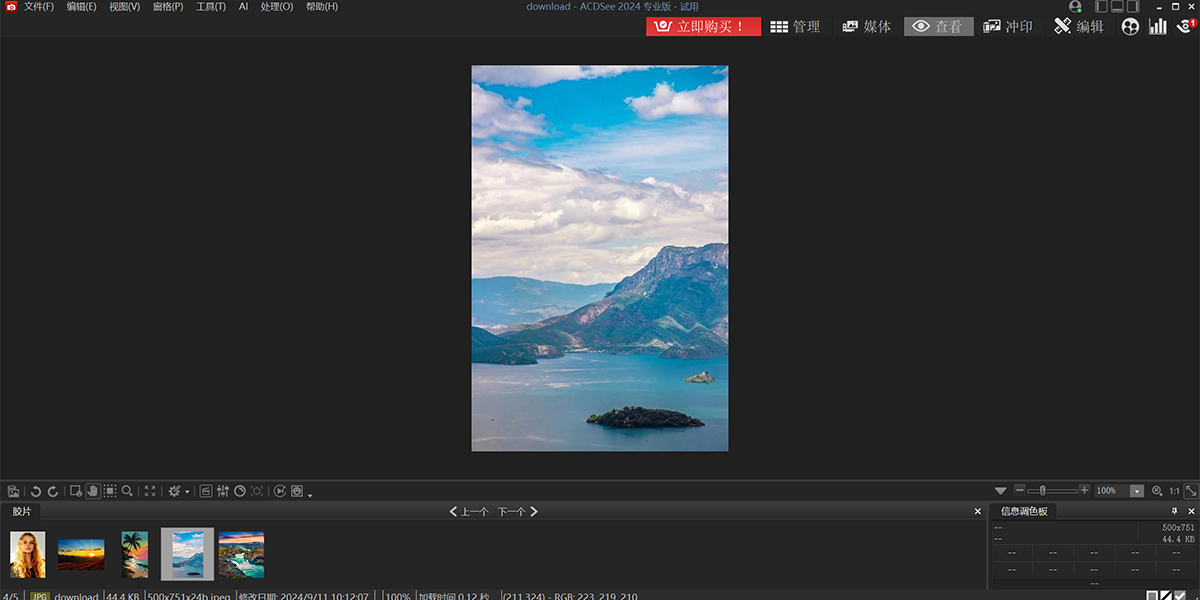Screen dimensions: 1200x600
Task: Click the zoom slider handle
Action: point(1043,491)
